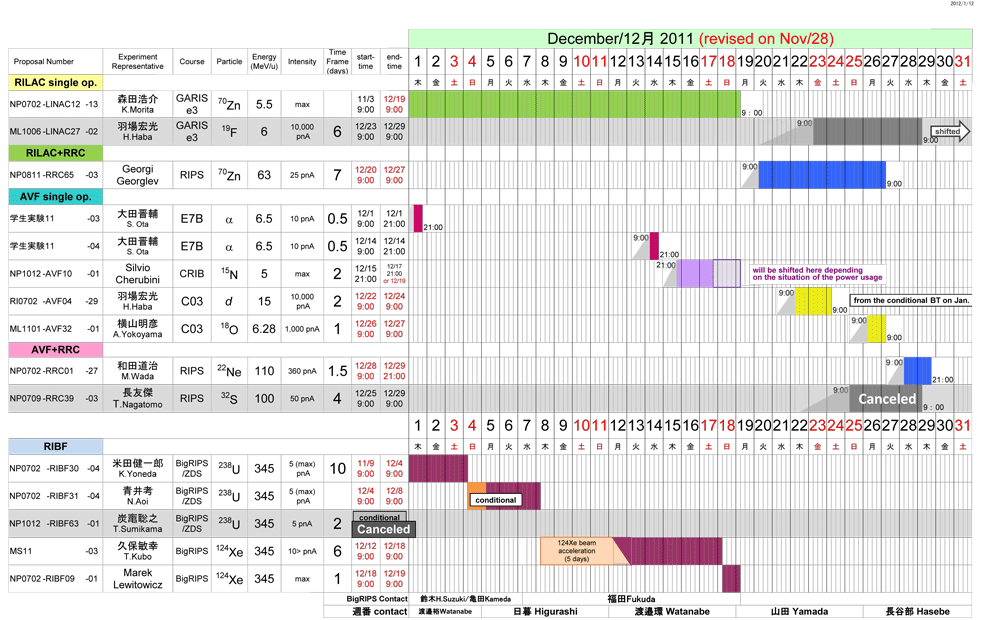Click the maroon bar for NP0702-RIBF30
The image size is (1000, 620).
coord(438,468)
